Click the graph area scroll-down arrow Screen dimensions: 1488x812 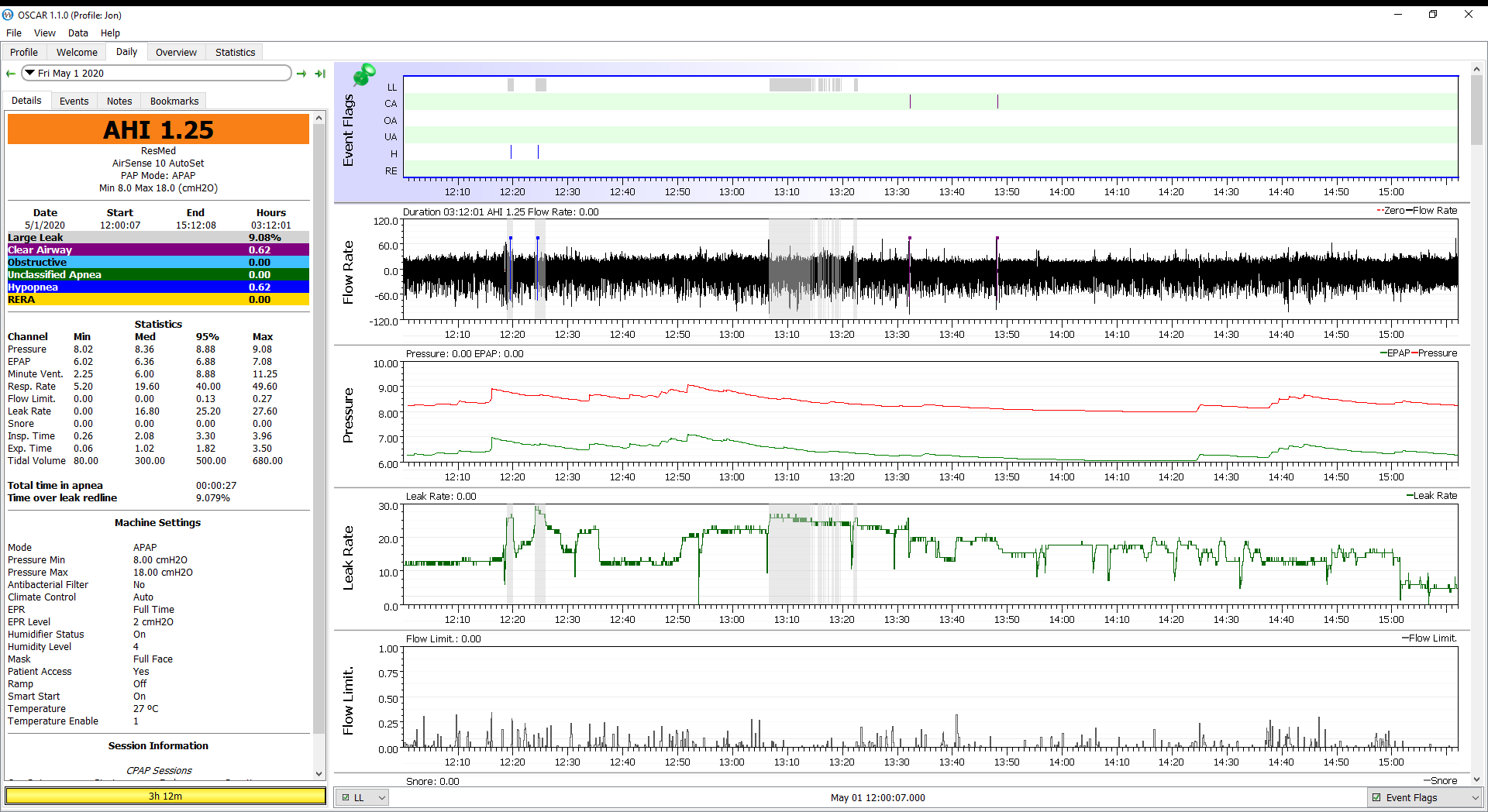[x=1476, y=779]
